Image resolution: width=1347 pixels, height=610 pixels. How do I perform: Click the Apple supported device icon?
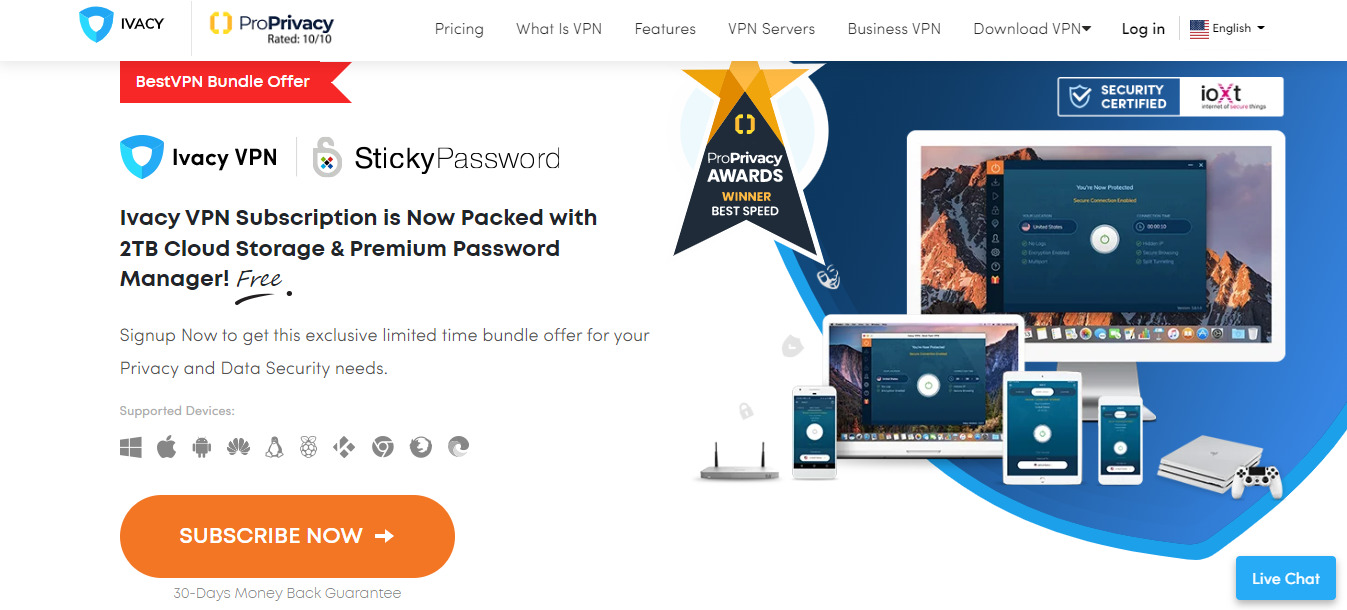166,447
